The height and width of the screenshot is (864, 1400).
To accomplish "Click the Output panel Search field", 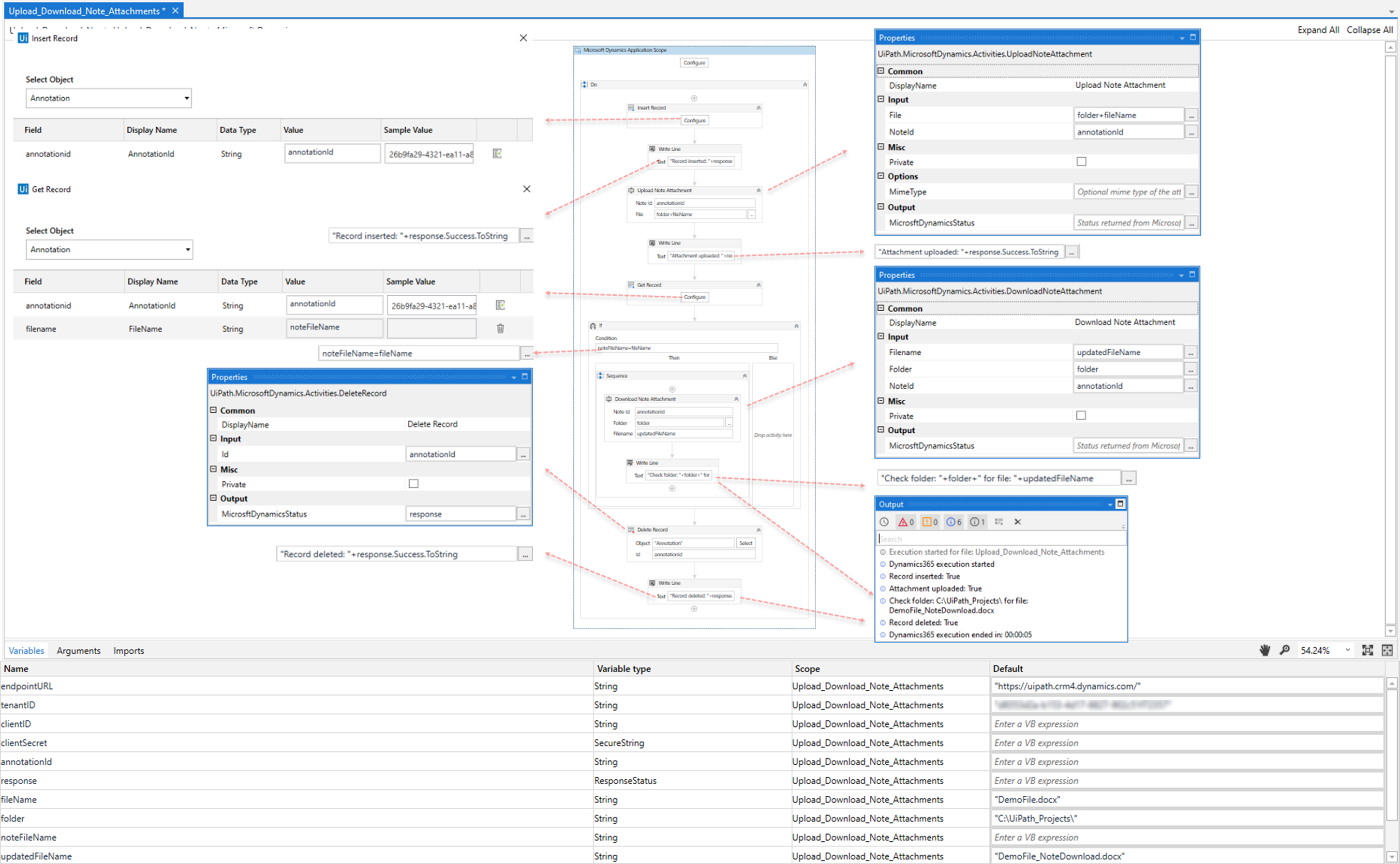I will [x=1001, y=539].
